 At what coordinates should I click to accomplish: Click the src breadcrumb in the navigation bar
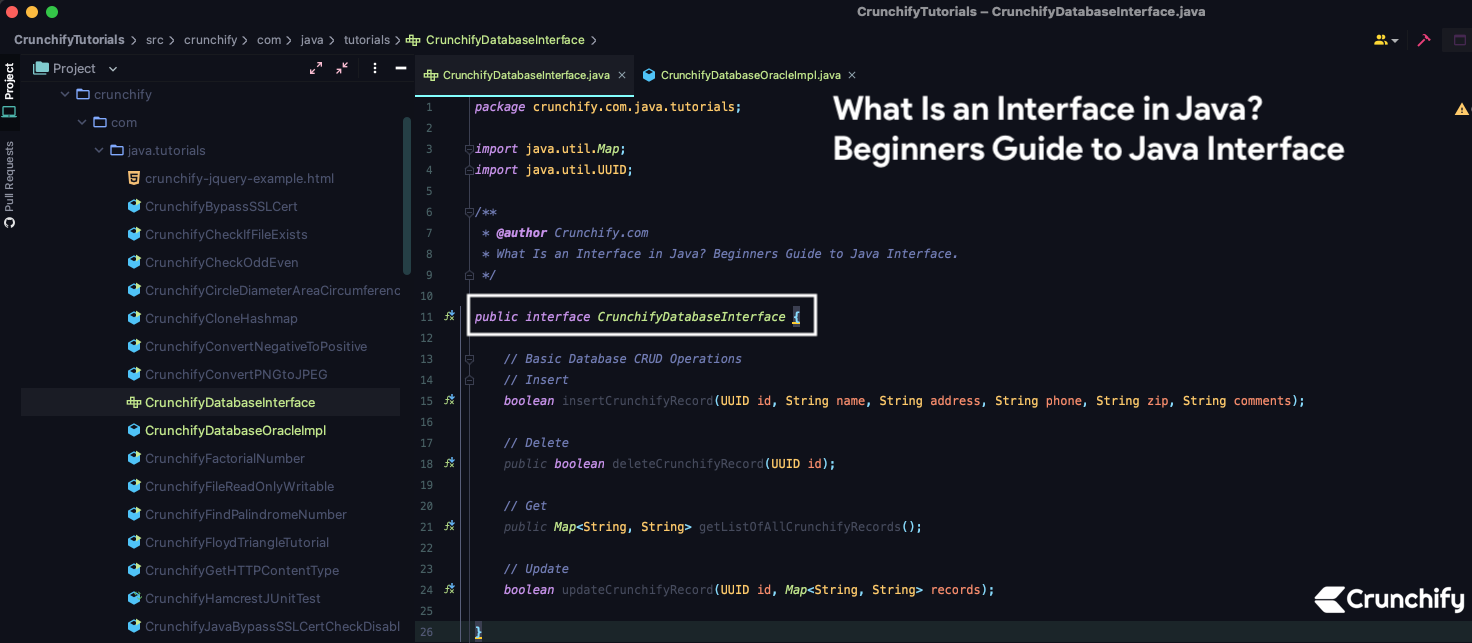click(x=154, y=40)
